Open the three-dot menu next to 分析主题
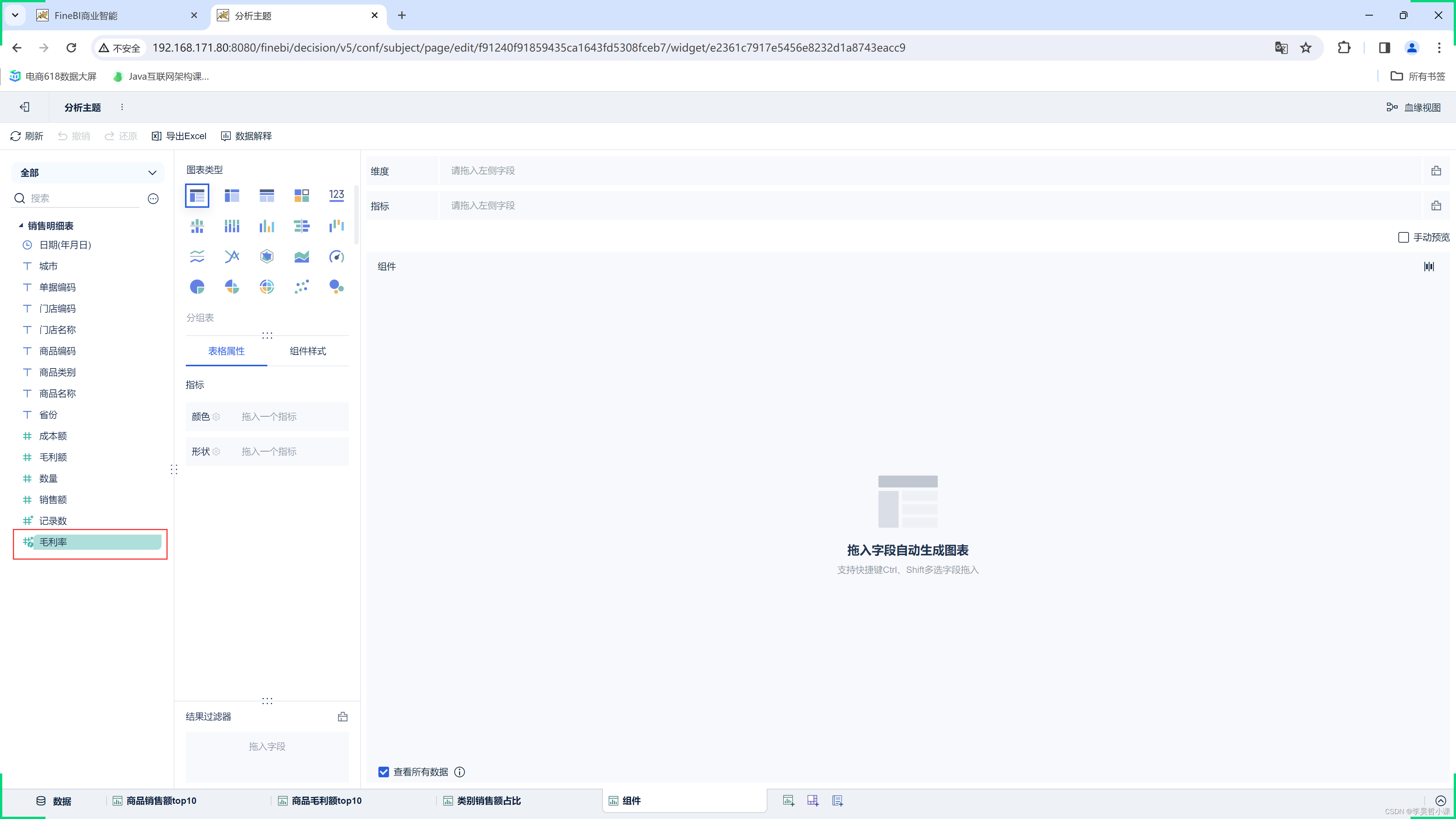Screen dimensions: 1456x819 coord(122,107)
